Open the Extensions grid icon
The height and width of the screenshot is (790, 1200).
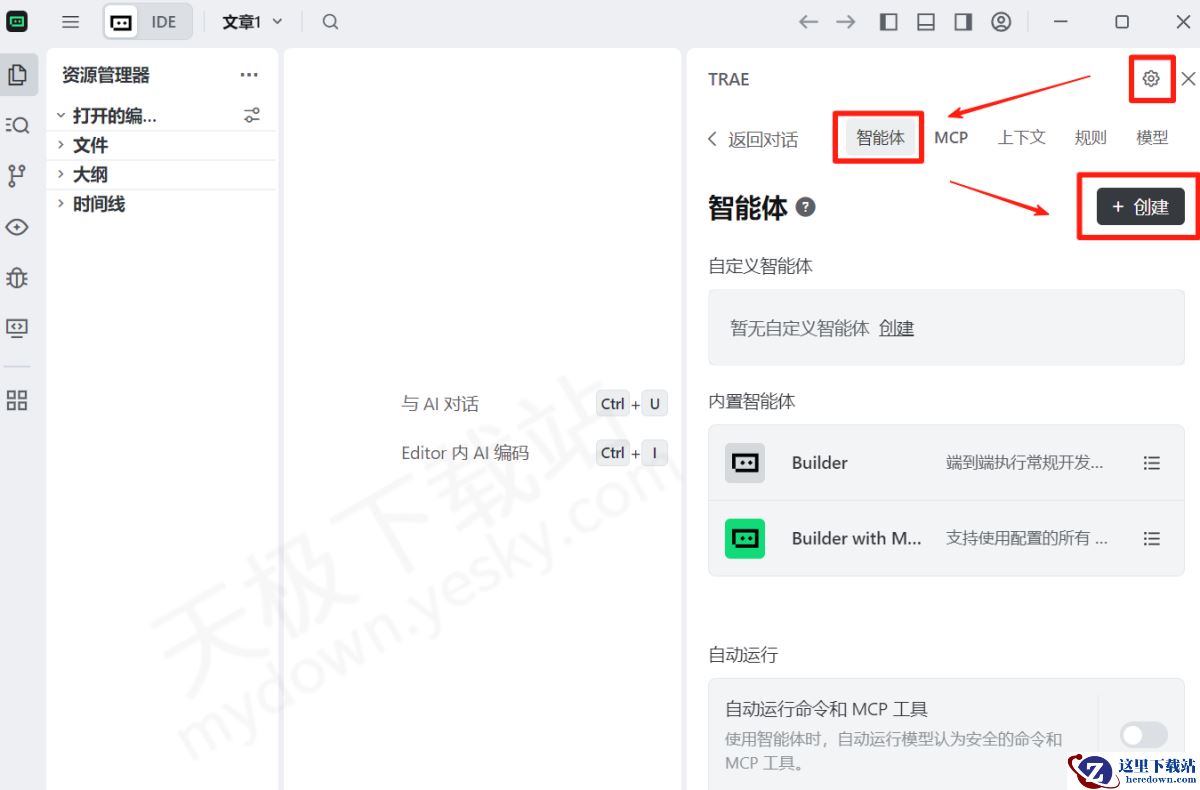(x=17, y=401)
